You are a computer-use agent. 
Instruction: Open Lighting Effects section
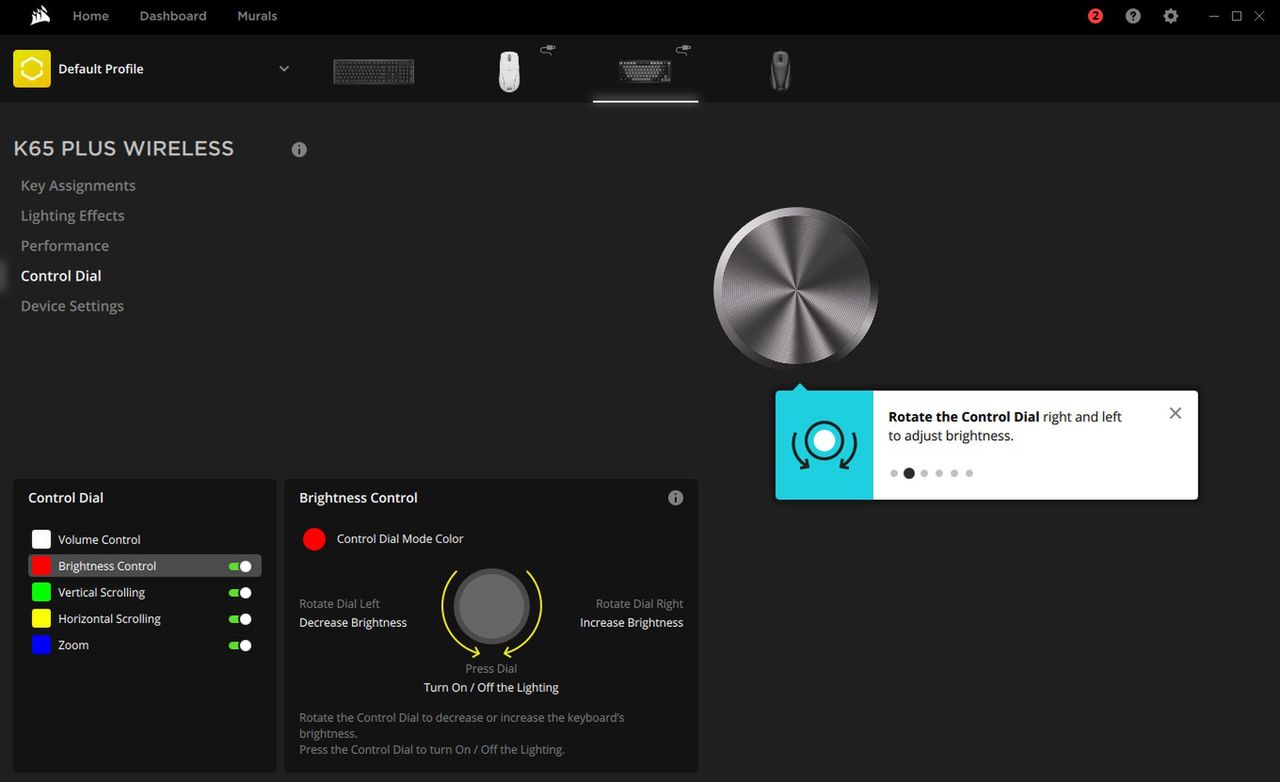point(73,215)
